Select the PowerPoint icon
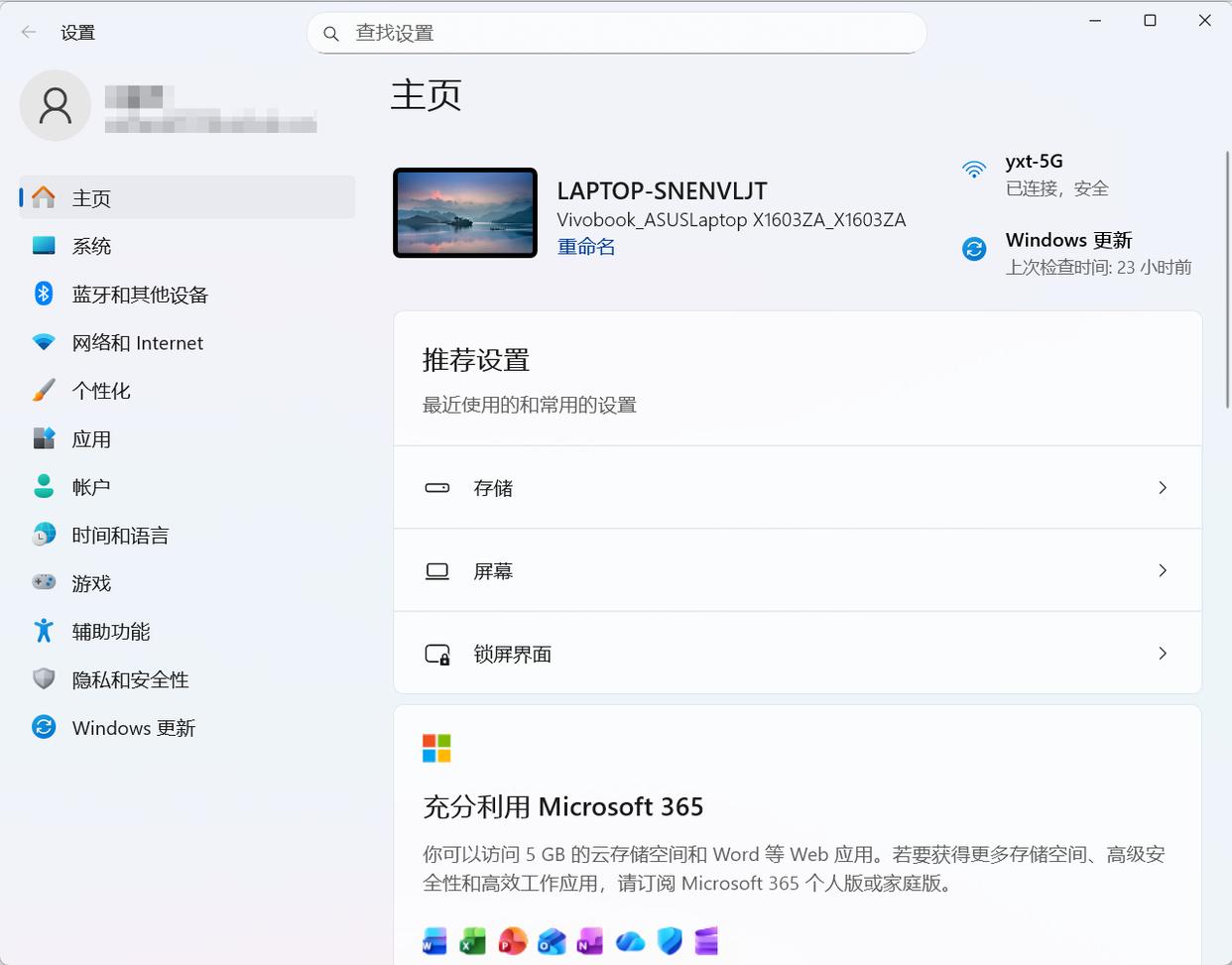1232x965 pixels. click(512, 941)
